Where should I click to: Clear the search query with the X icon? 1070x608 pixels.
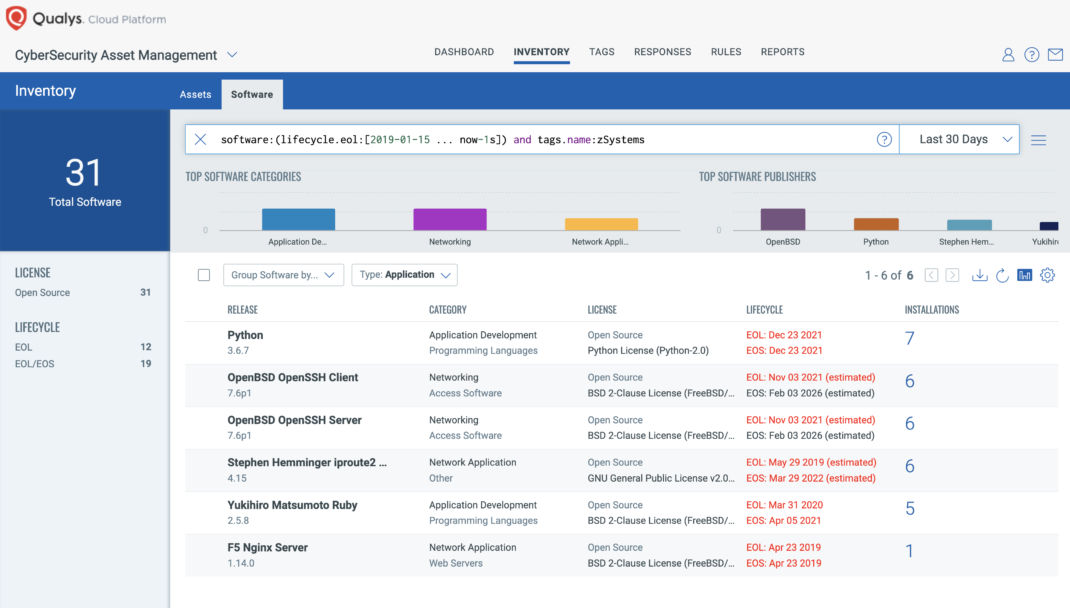[x=200, y=139]
